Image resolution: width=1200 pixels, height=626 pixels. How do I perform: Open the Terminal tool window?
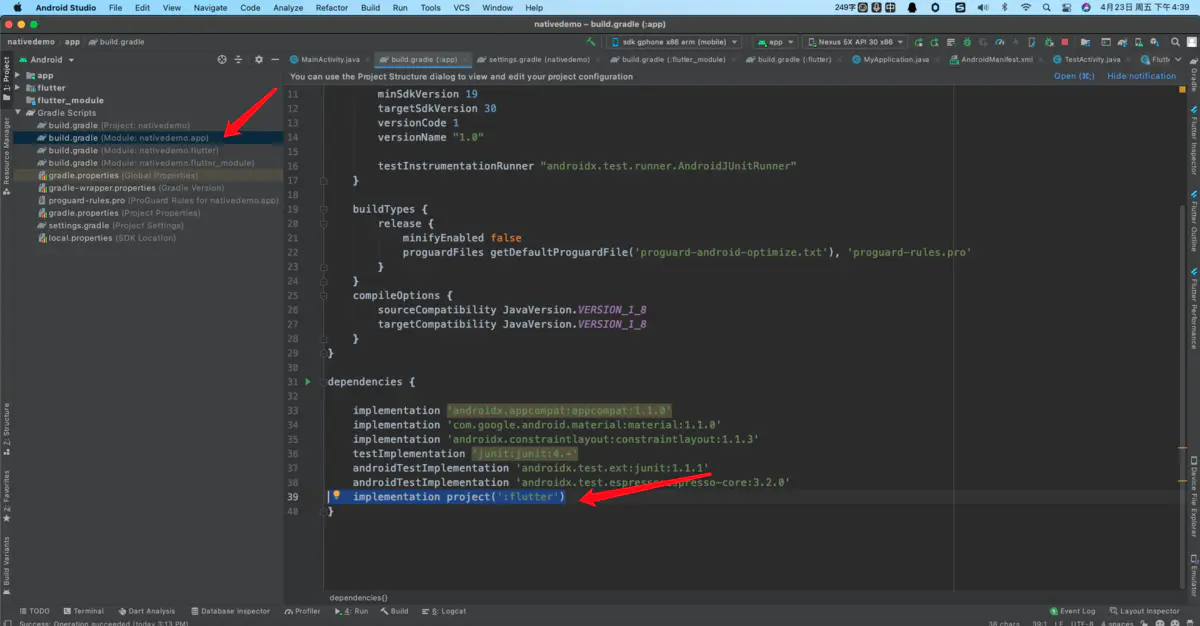coord(82,611)
